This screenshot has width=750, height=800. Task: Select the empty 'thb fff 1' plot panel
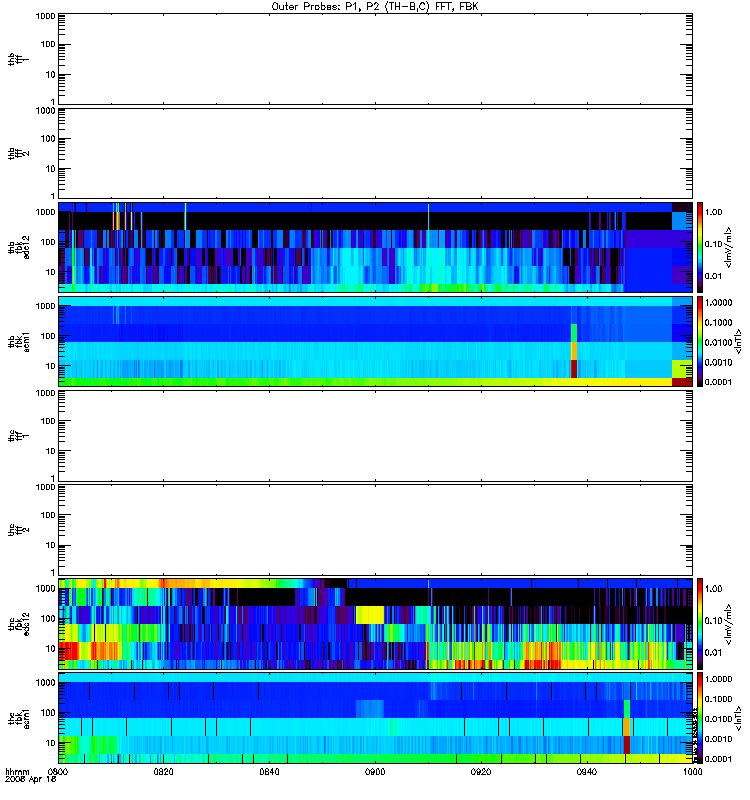point(375,59)
